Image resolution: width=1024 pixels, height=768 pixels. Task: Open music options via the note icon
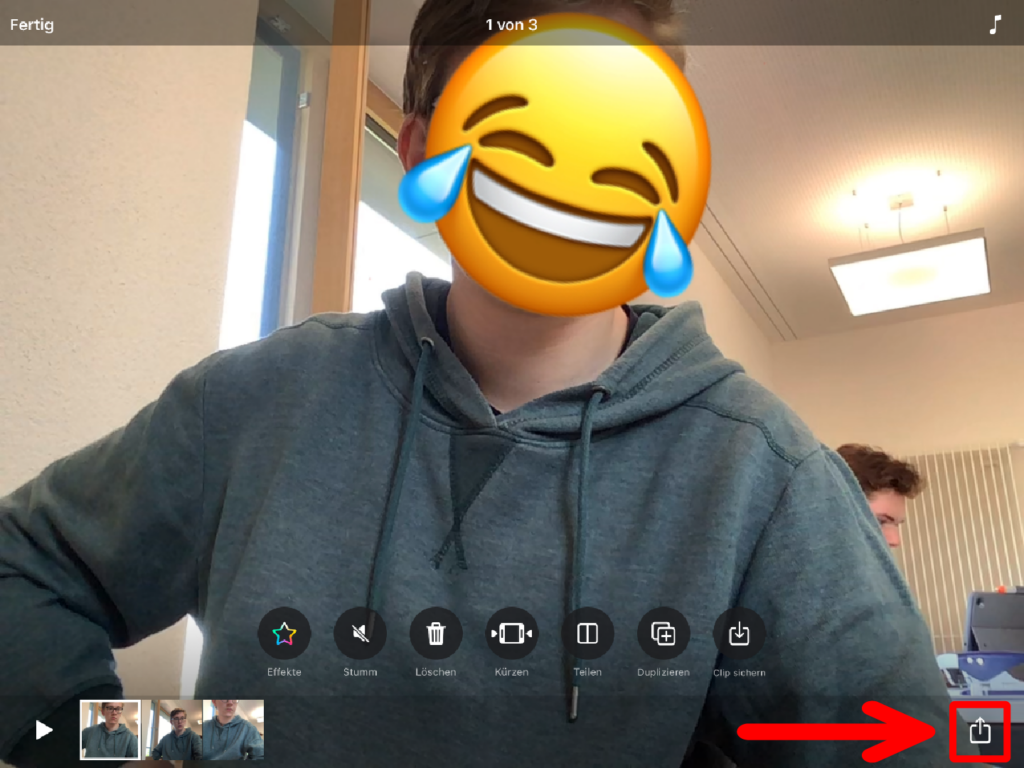[994, 25]
